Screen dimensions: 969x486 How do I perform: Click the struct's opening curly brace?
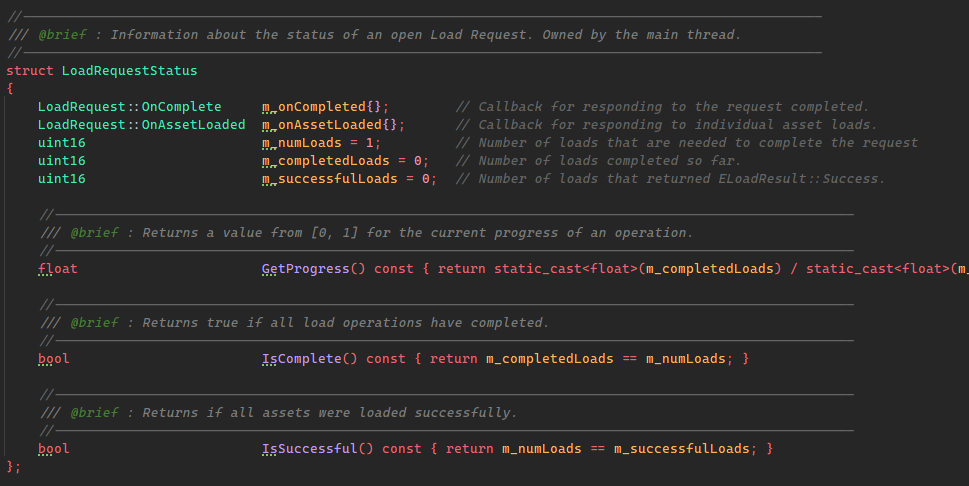click(x=10, y=89)
